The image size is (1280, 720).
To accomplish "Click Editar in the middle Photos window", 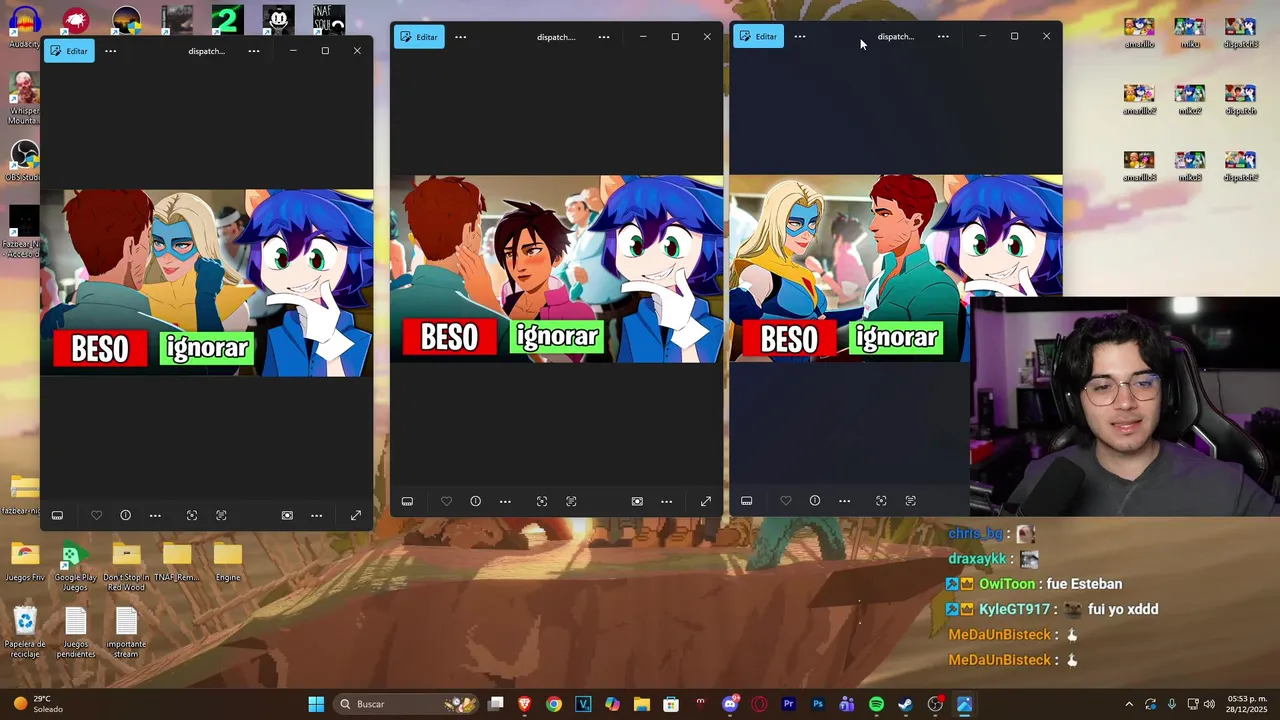I will pyautogui.click(x=419, y=37).
